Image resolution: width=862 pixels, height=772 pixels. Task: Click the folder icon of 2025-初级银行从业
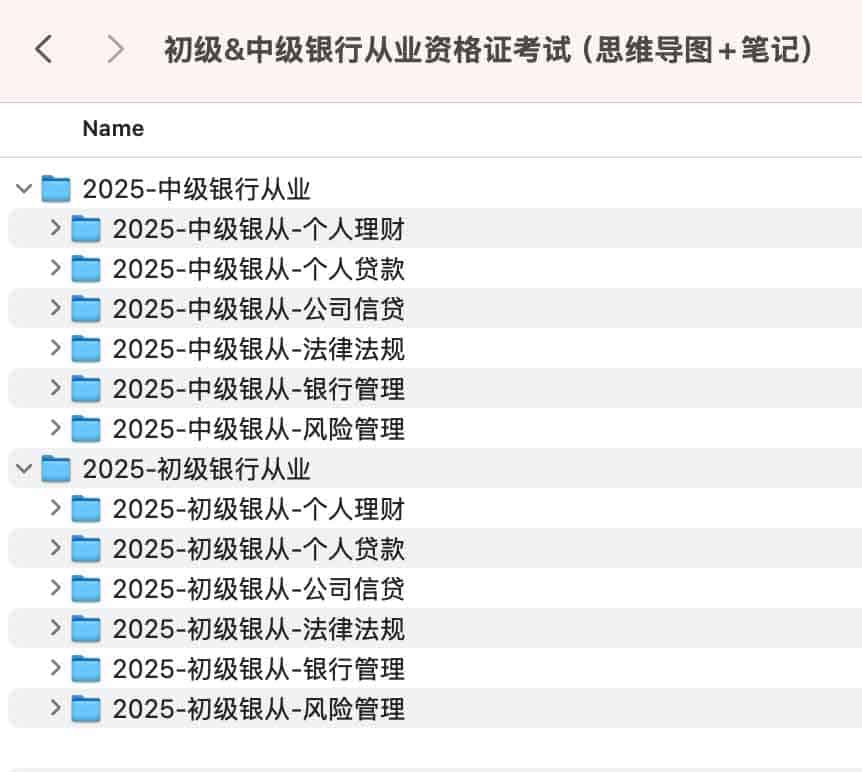tap(56, 468)
